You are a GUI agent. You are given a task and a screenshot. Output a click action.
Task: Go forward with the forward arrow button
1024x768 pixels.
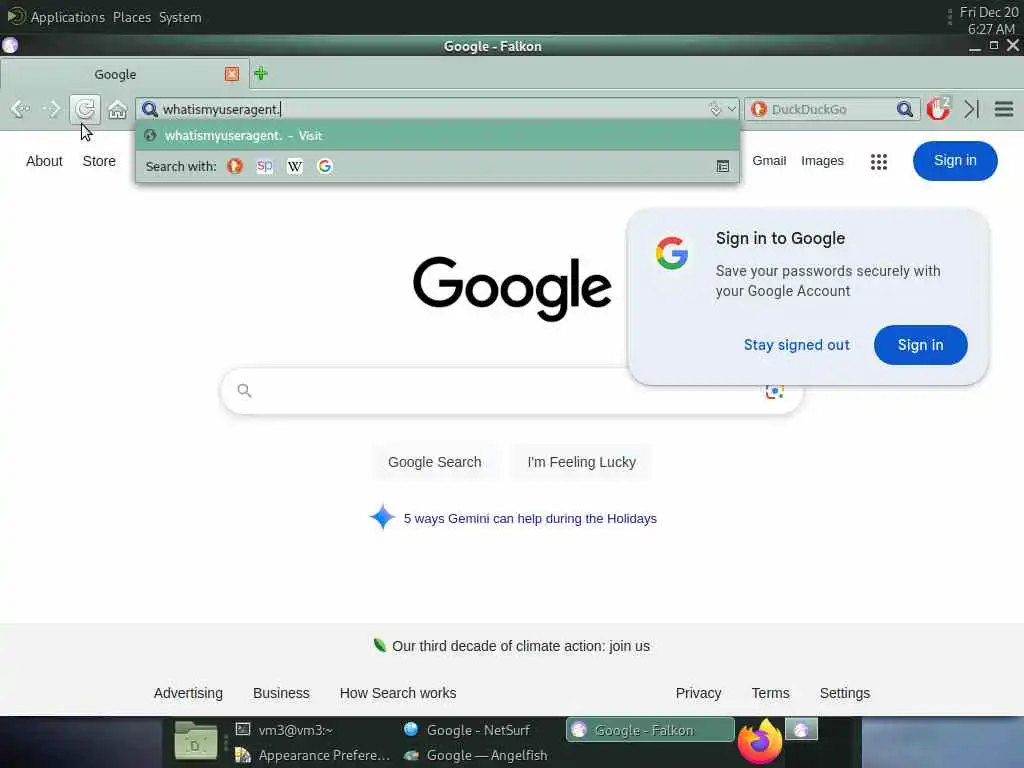(x=51, y=109)
